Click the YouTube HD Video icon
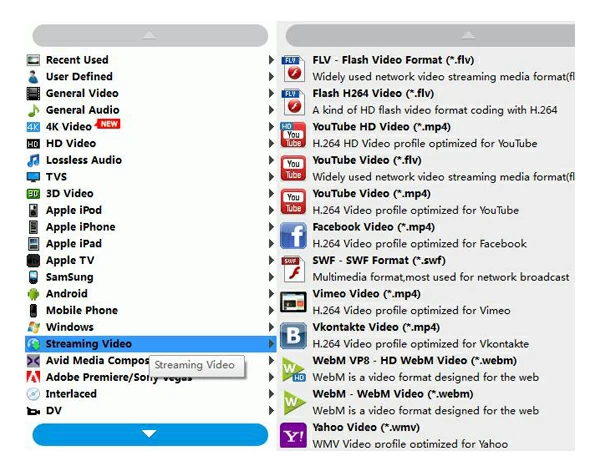 (x=293, y=135)
